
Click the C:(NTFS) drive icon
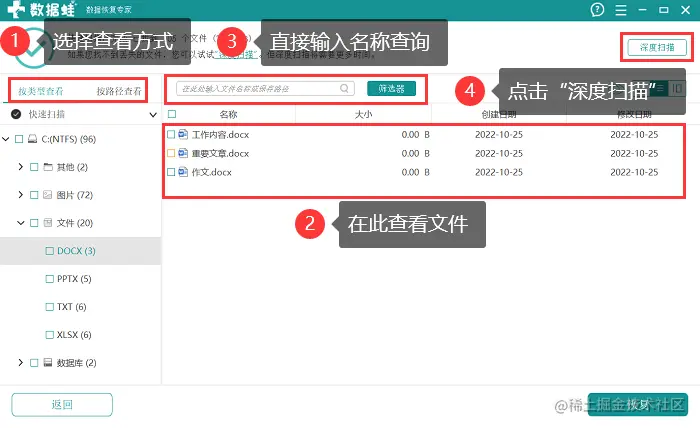point(33,139)
